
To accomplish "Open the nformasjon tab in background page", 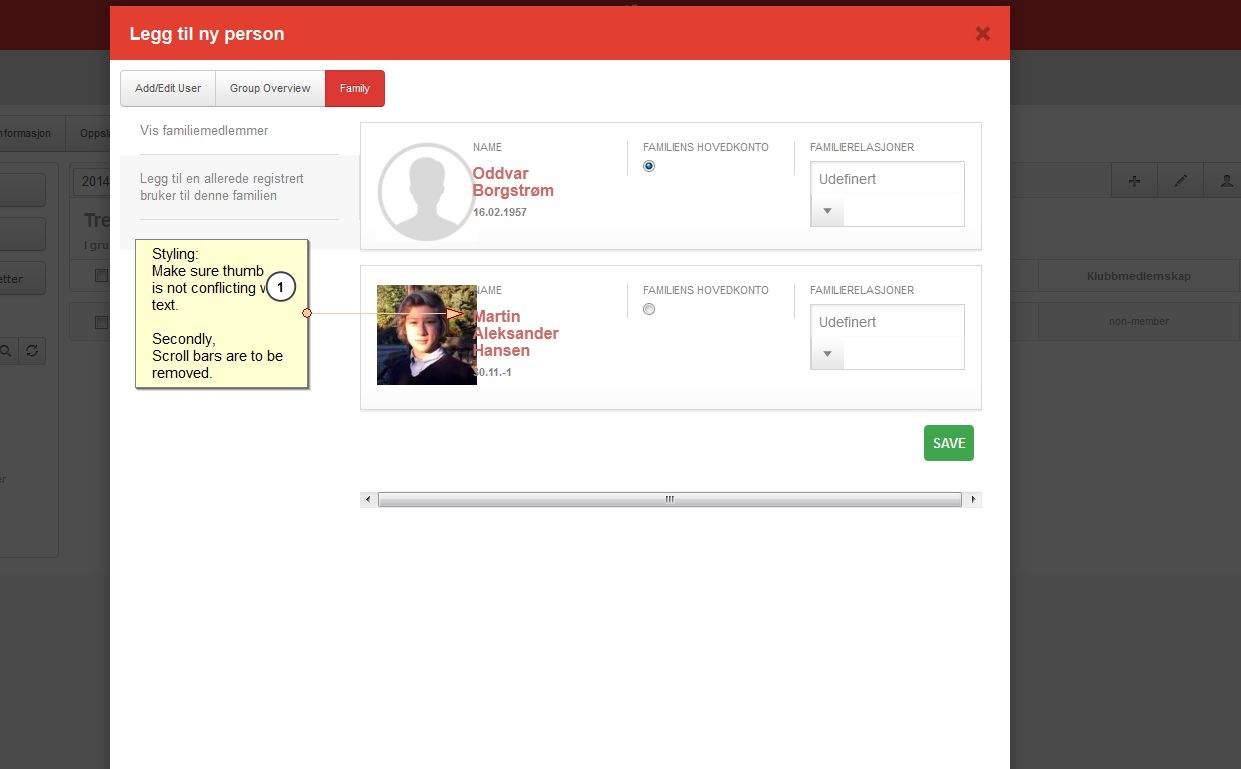I will click(25, 133).
